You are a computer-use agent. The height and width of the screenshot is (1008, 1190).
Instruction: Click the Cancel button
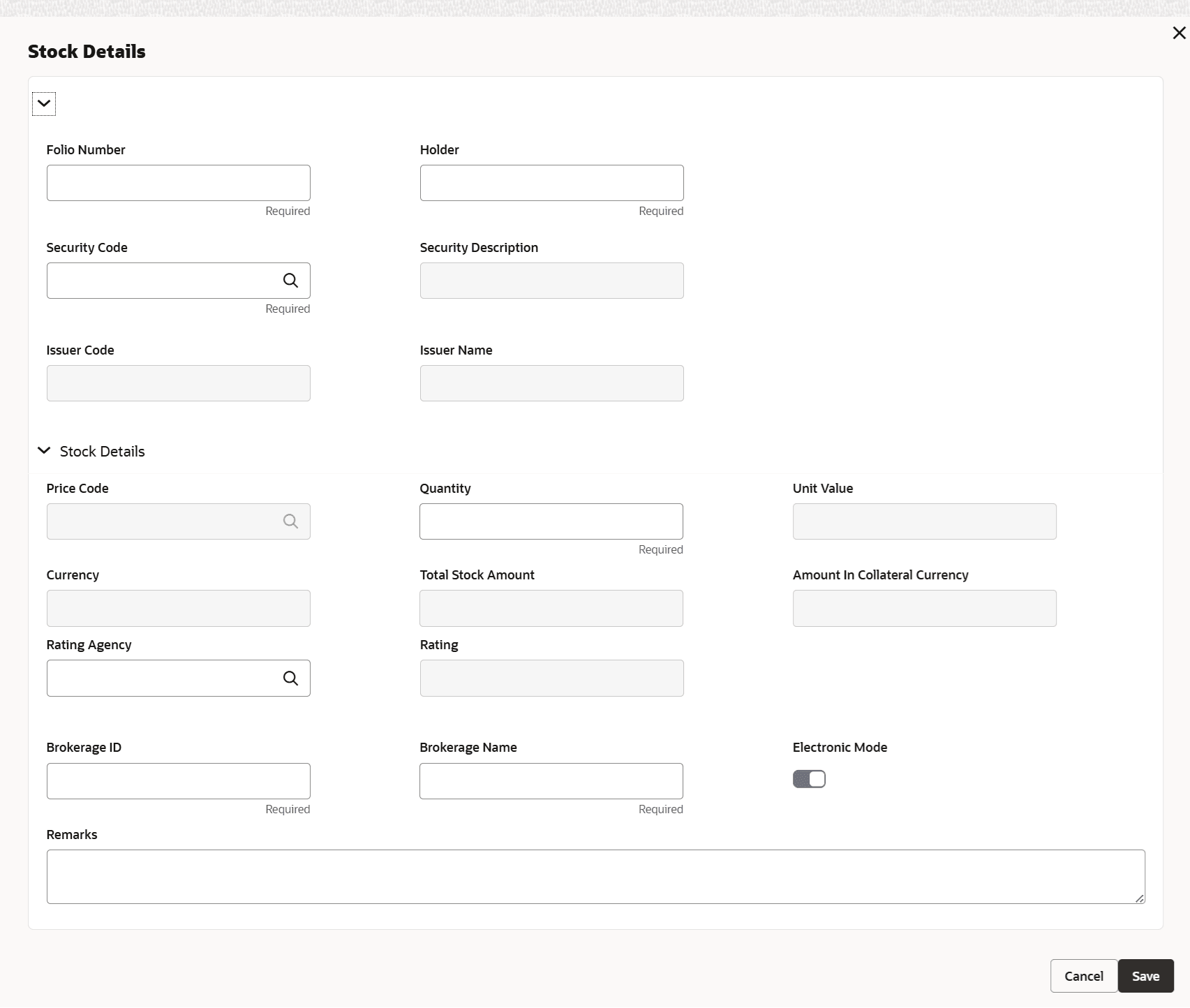click(x=1083, y=976)
